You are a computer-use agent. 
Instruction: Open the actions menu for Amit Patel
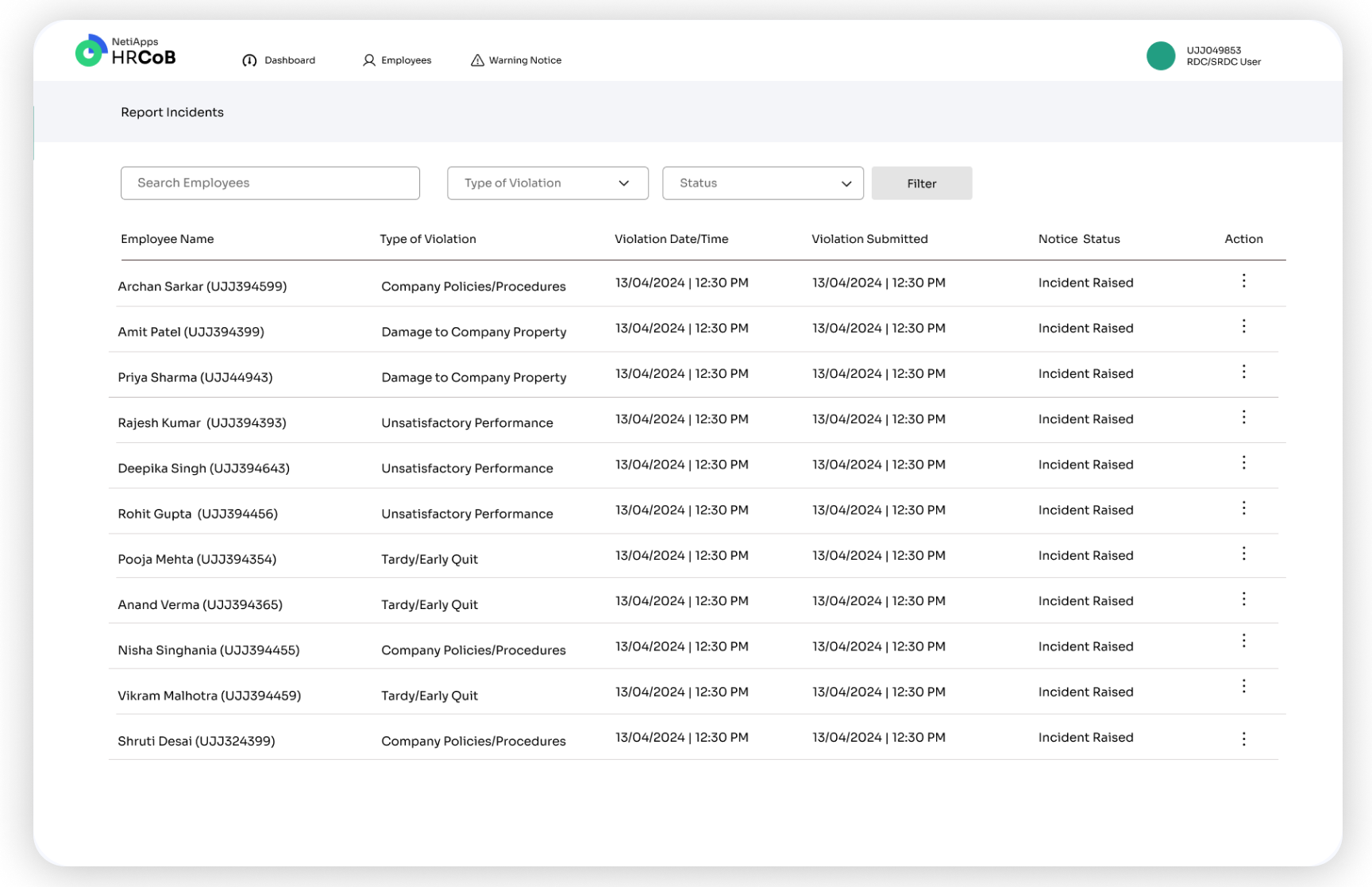point(1243,326)
